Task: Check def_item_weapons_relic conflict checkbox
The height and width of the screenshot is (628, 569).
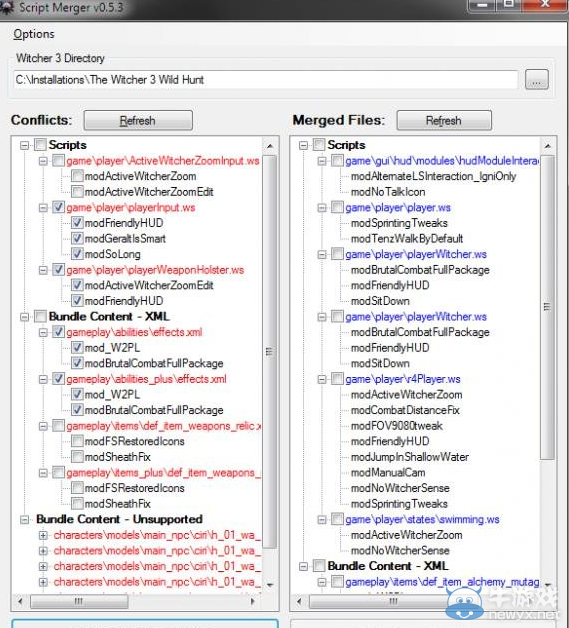Action: coord(58,426)
